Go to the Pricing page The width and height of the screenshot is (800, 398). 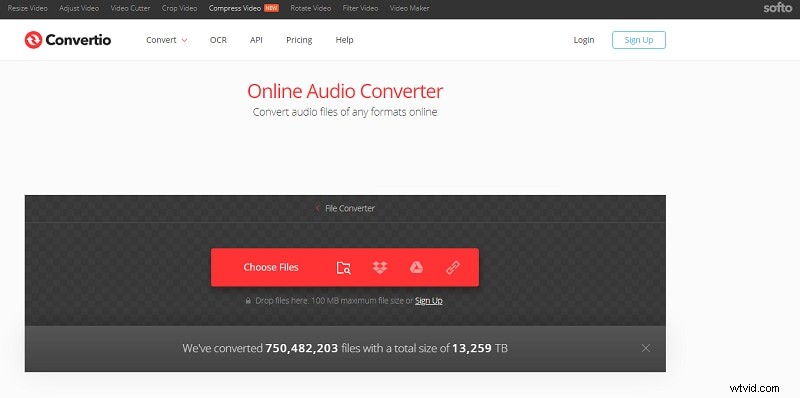click(299, 40)
